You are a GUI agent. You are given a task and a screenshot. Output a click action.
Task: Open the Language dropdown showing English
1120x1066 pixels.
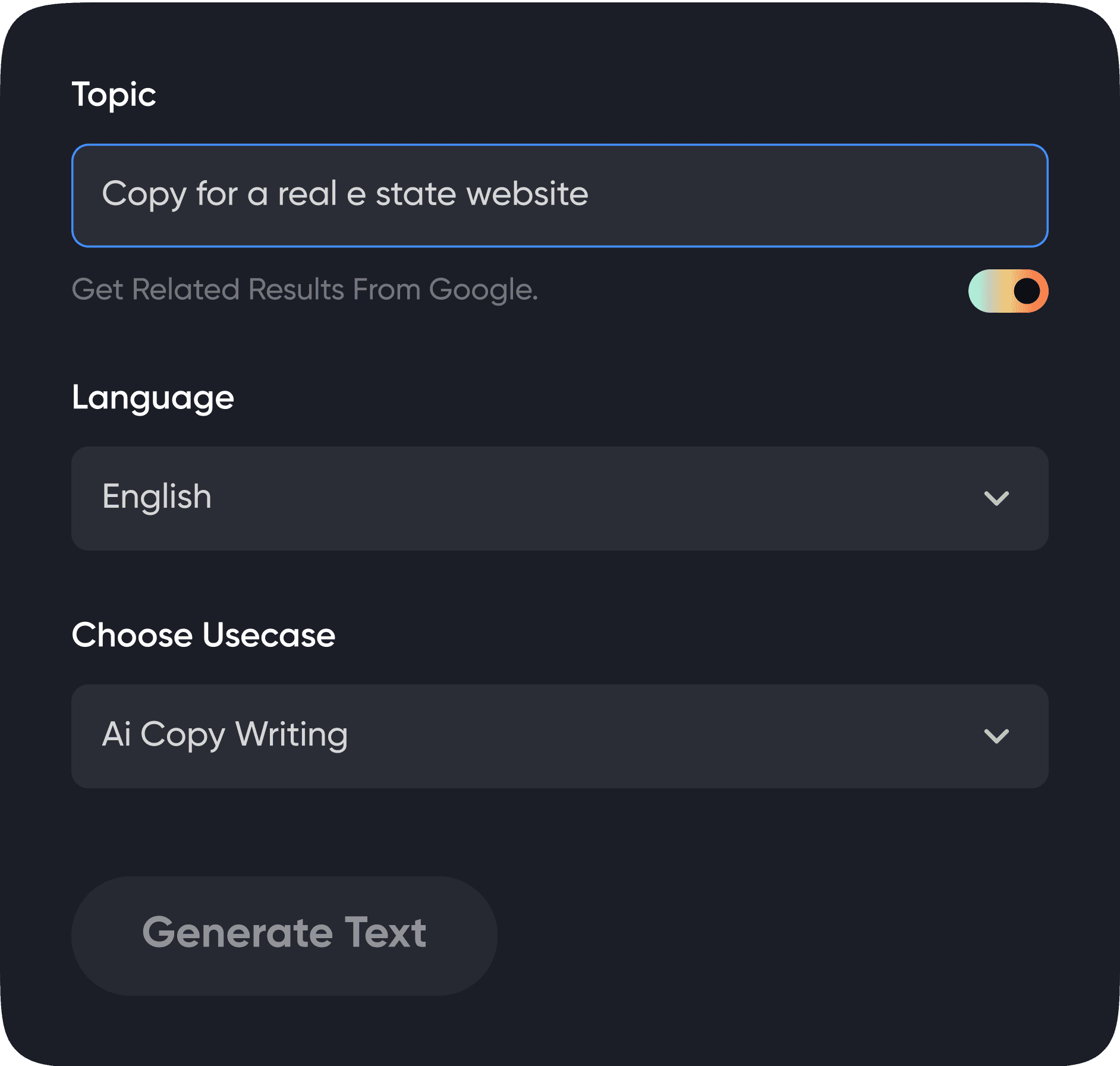pyautogui.click(x=559, y=498)
